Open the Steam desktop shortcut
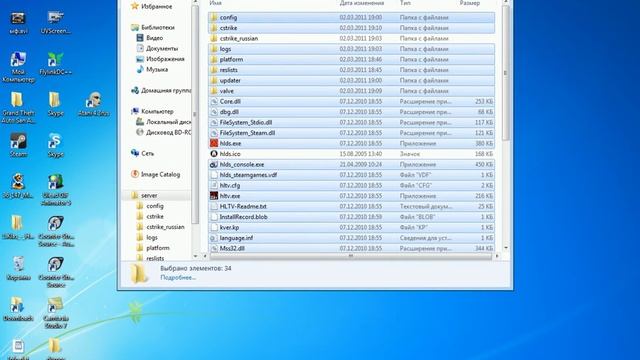 click(18, 145)
